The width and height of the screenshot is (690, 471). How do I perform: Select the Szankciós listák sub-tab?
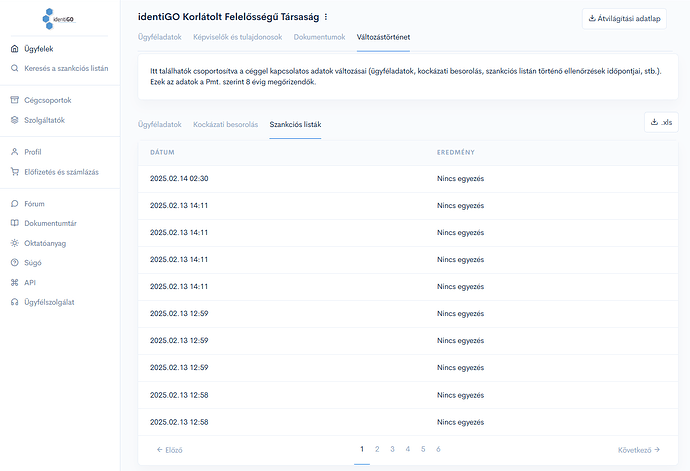(x=295, y=125)
